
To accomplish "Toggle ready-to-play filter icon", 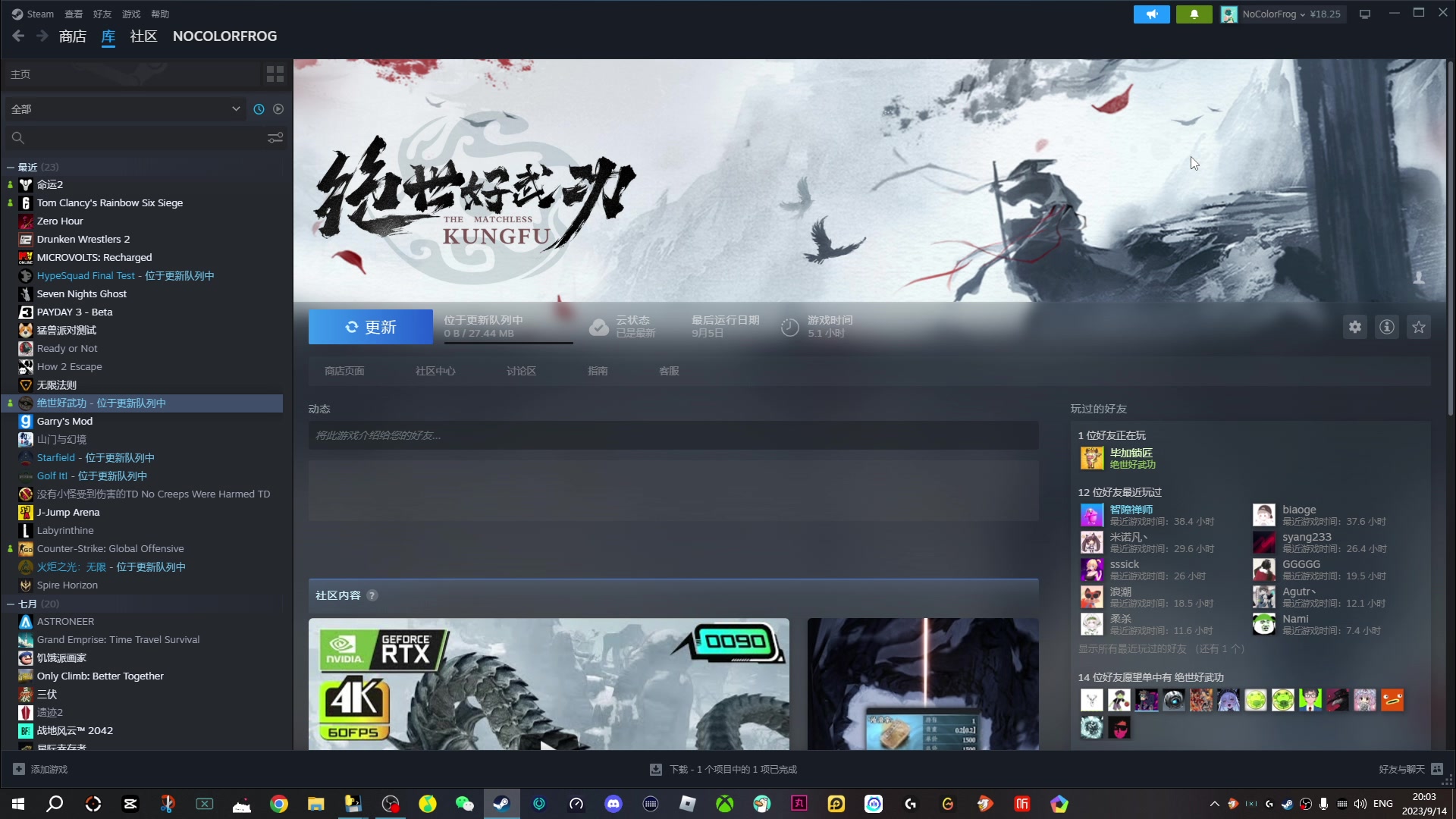I will point(278,109).
